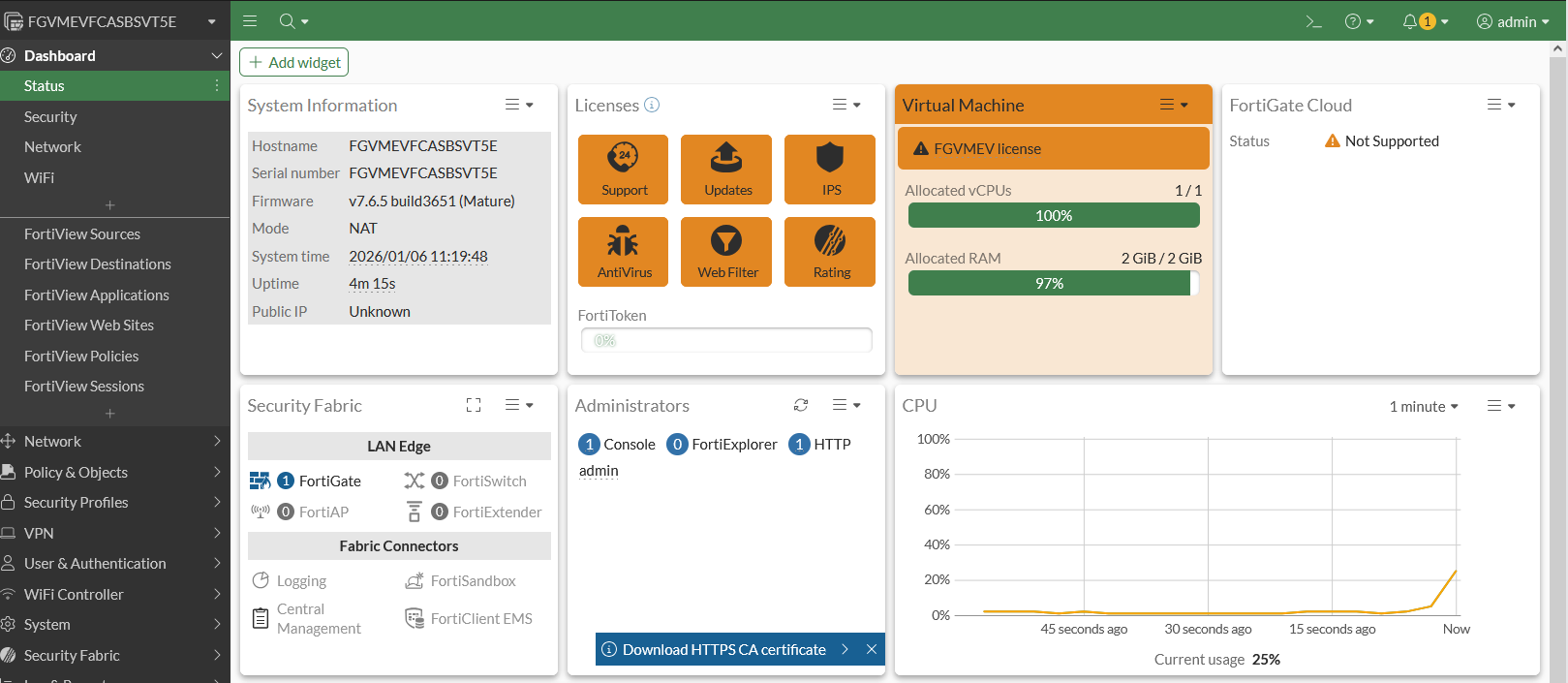Click Download HTTPS CA certificate link

(x=723, y=649)
